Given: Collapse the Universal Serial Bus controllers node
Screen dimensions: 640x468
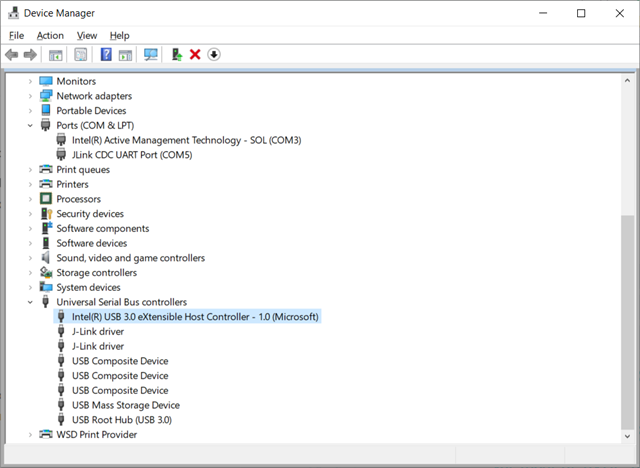Looking at the screenshot, I should (x=30, y=302).
